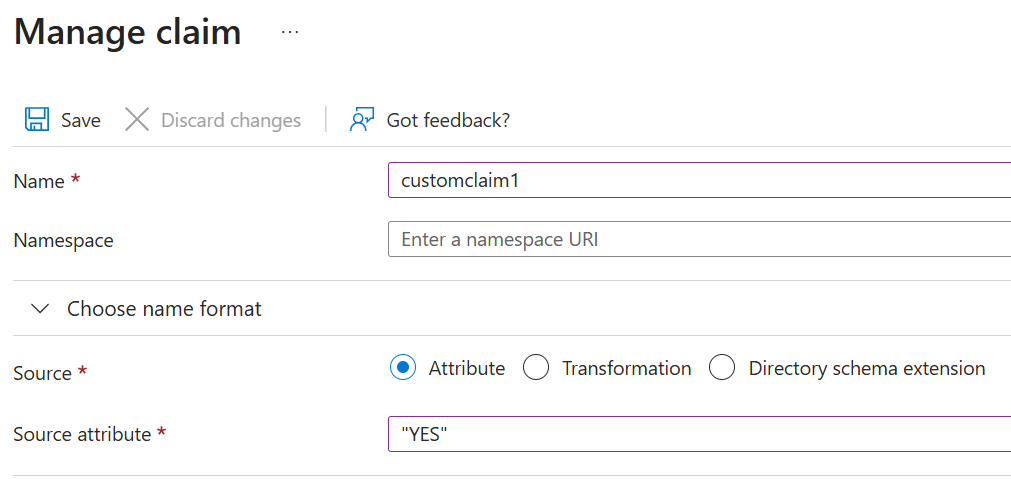Select the Transformation source radio button
The image size is (1011, 479).
(x=536, y=368)
